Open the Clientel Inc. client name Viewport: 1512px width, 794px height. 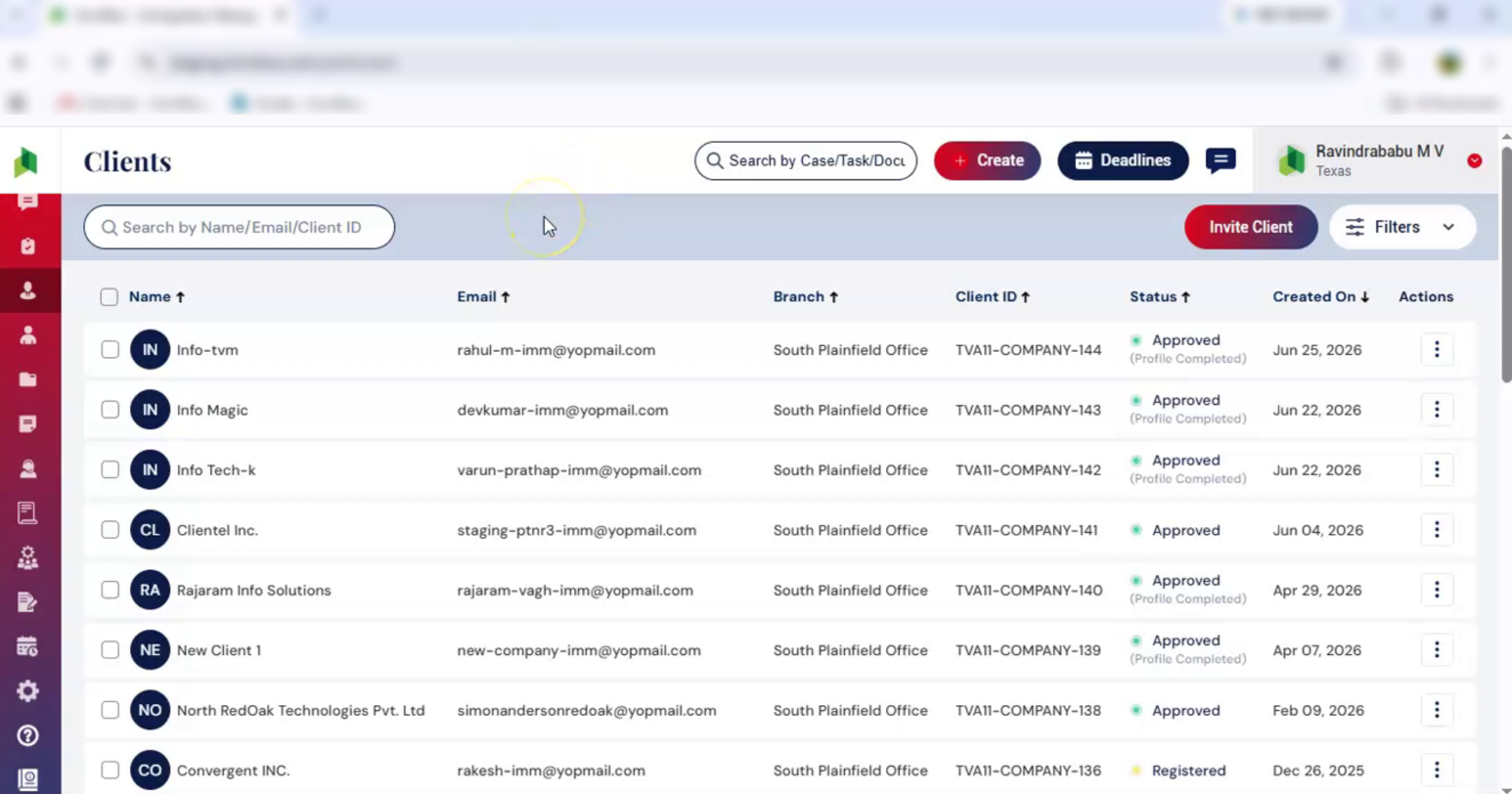tap(217, 530)
